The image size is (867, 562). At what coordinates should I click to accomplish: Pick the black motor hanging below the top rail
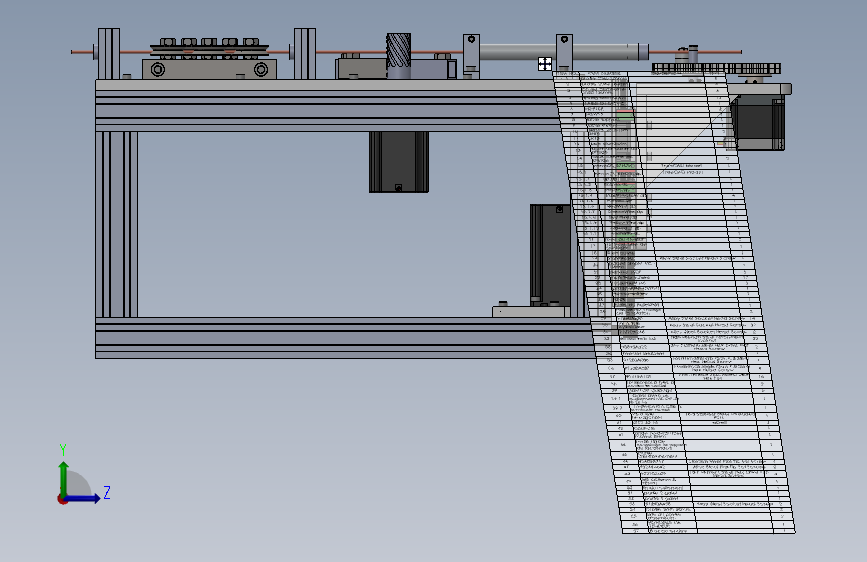[x=399, y=162]
